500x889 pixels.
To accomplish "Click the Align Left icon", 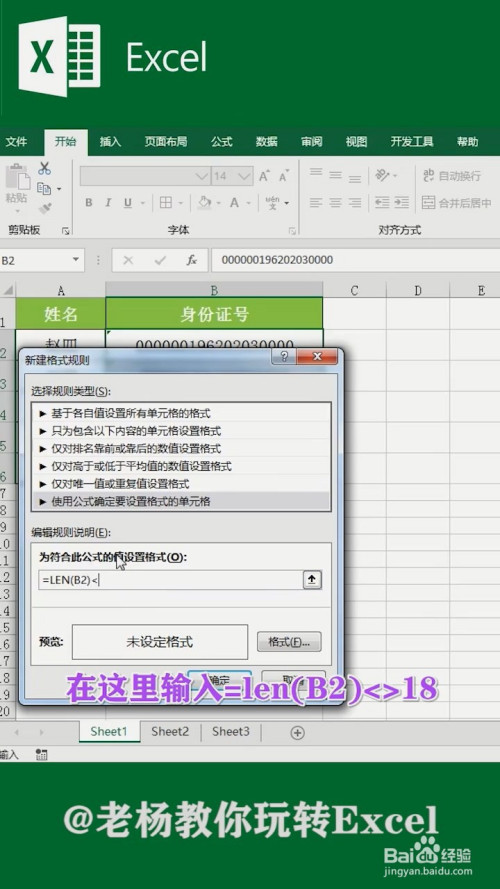I will click(x=316, y=202).
